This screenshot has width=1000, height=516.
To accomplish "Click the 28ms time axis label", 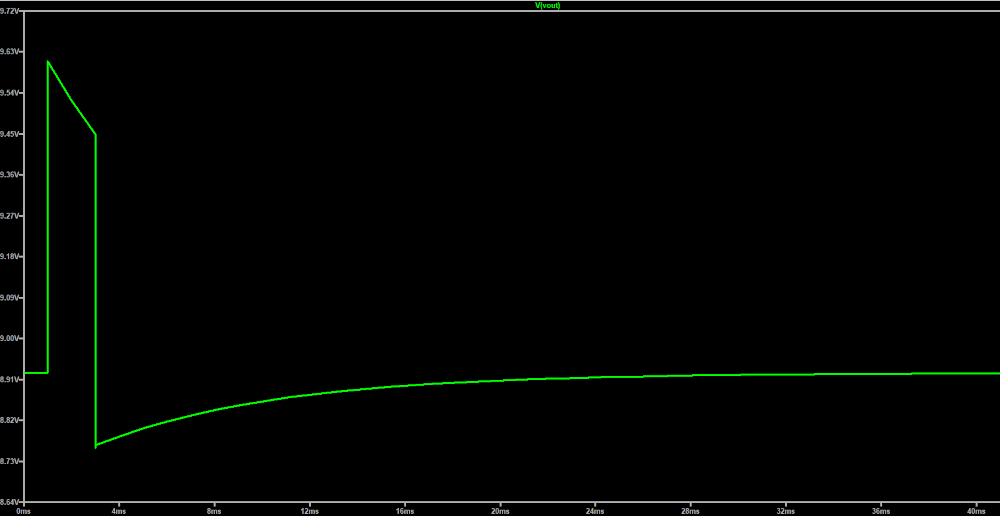I will pos(691,510).
